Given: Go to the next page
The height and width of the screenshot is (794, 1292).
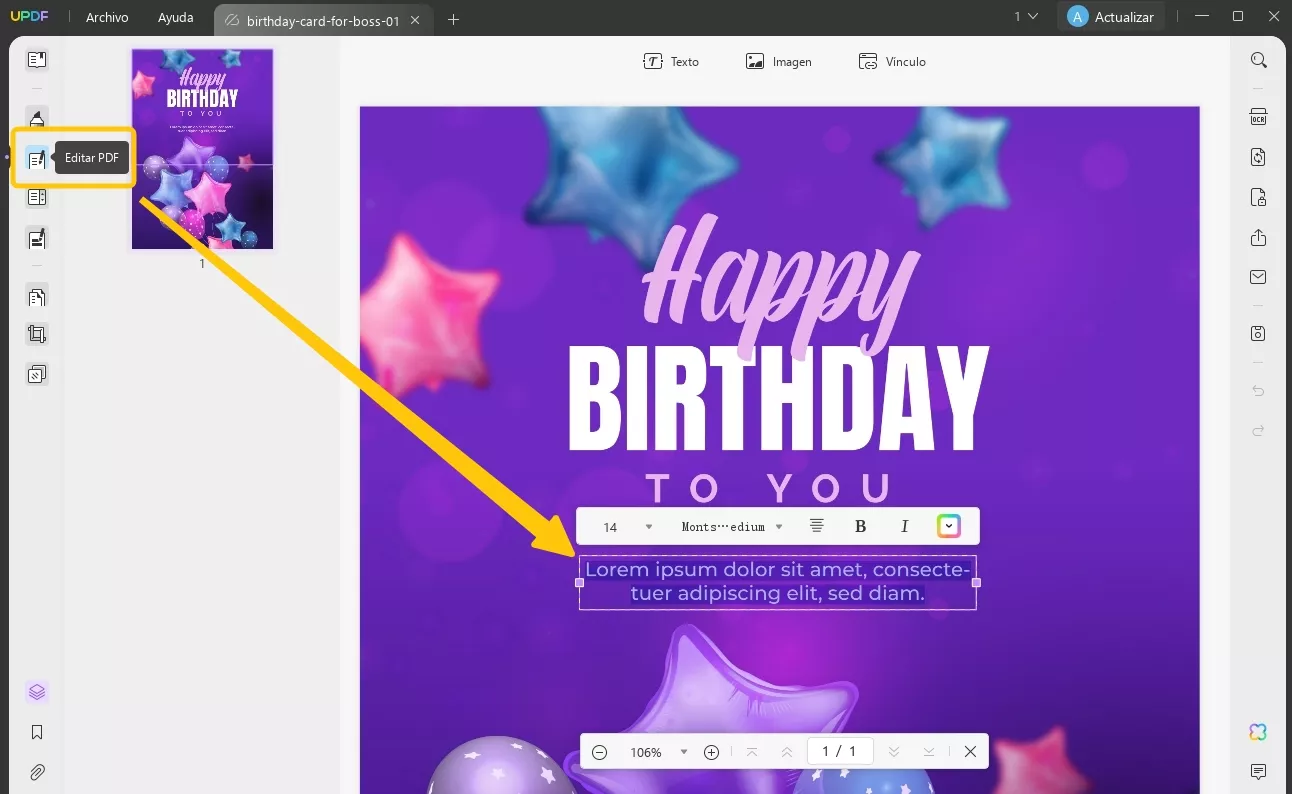Looking at the screenshot, I should click(x=894, y=752).
